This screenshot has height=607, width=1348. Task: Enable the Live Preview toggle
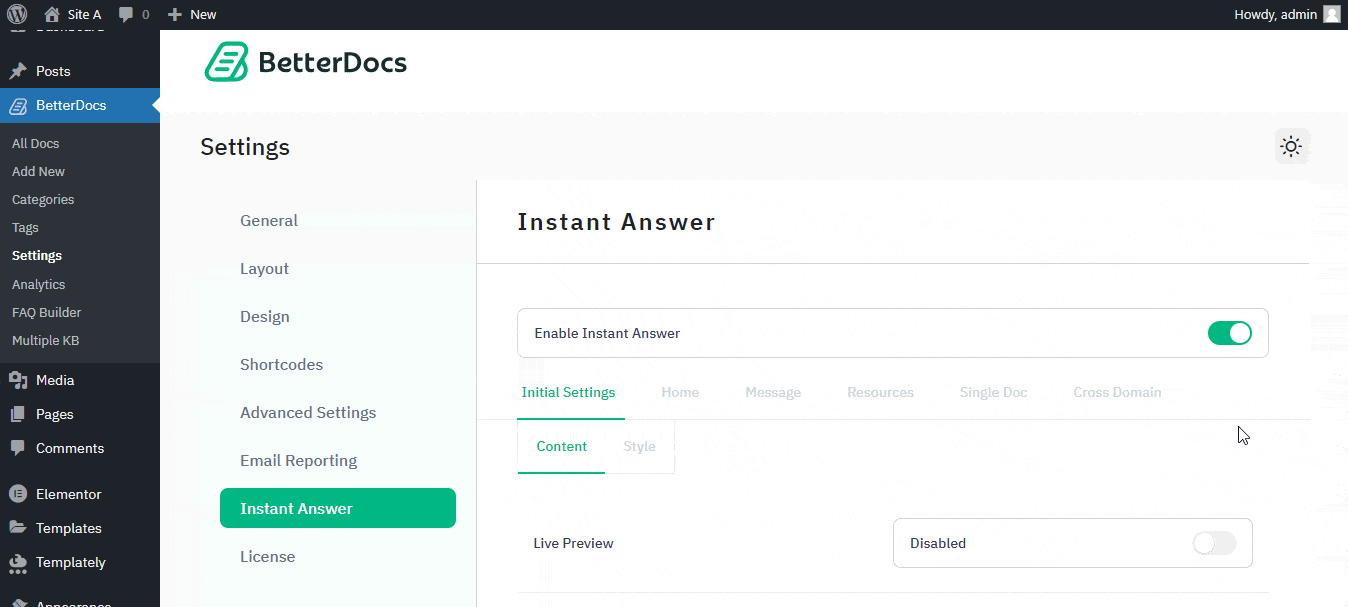(1213, 543)
